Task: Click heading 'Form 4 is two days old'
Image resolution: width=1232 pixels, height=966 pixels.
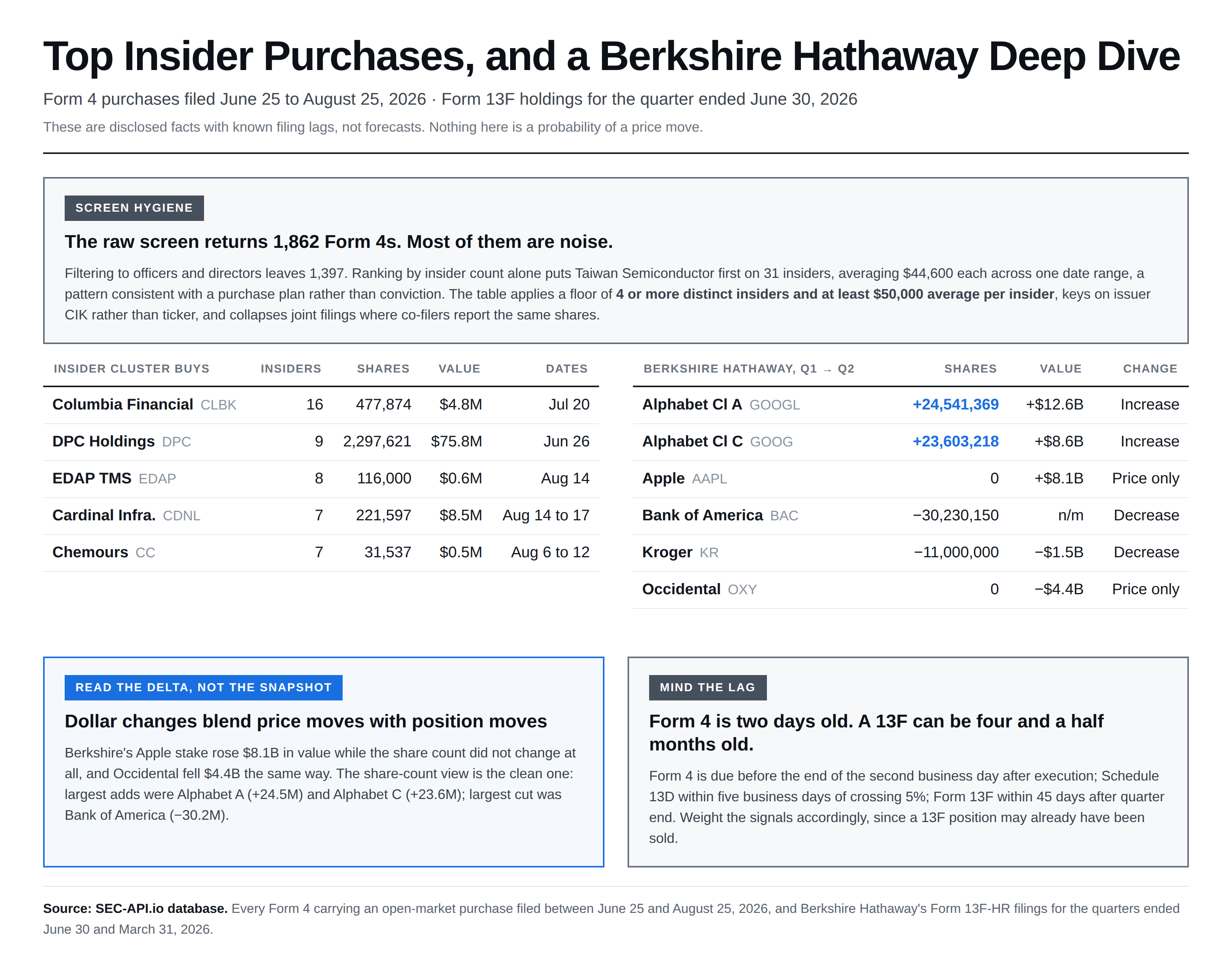Action: (x=876, y=733)
